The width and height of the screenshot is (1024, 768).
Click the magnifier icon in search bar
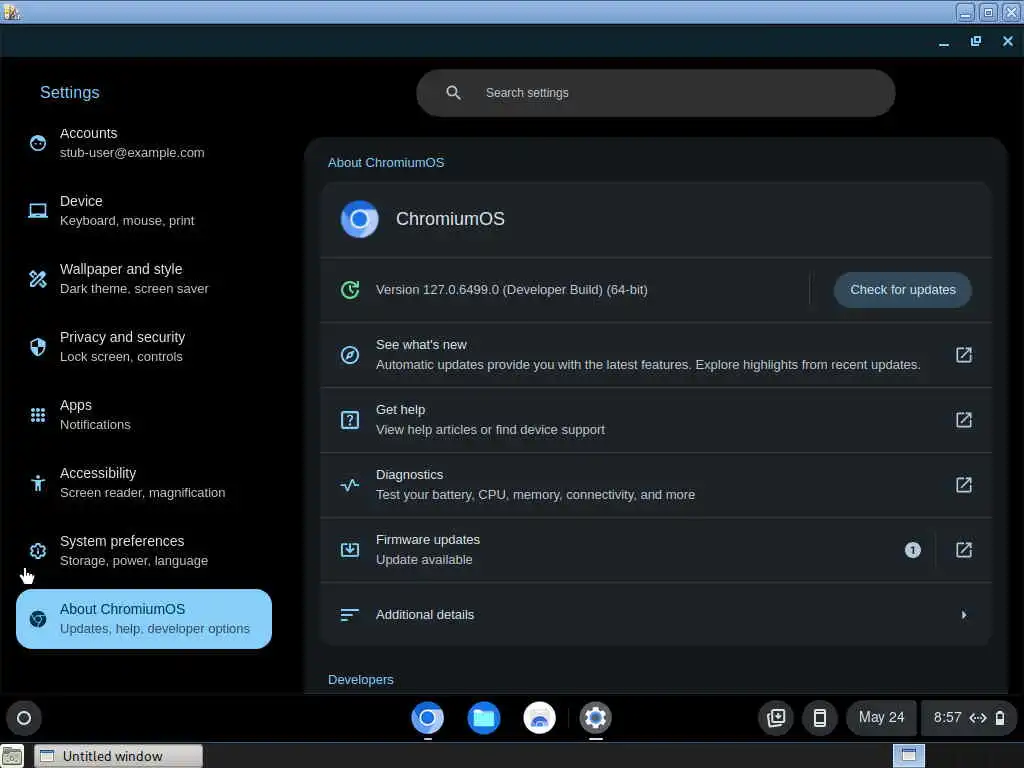pos(453,93)
